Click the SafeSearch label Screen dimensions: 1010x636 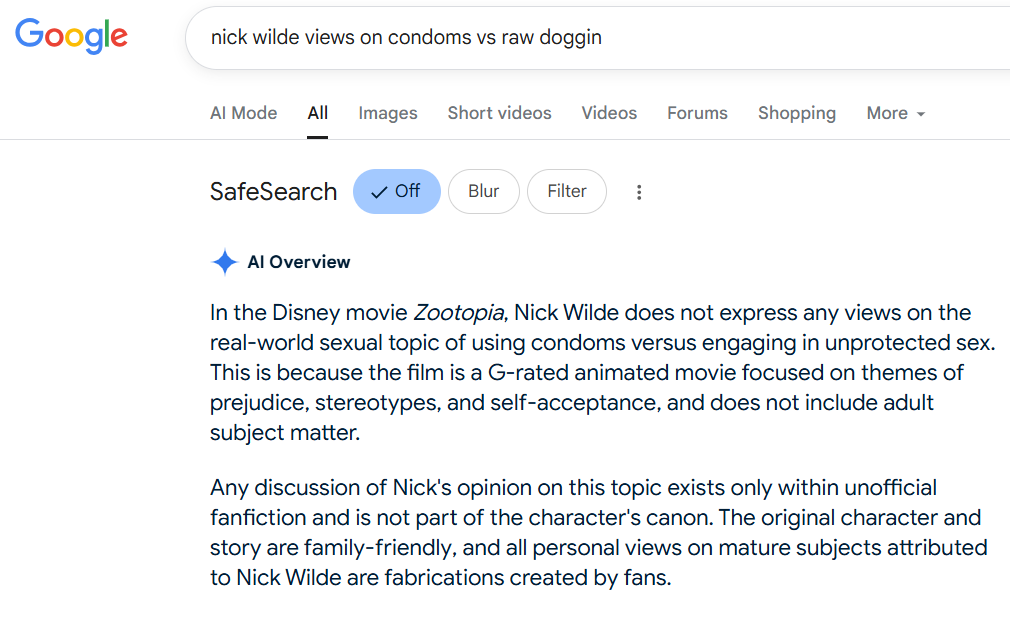click(x=274, y=191)
